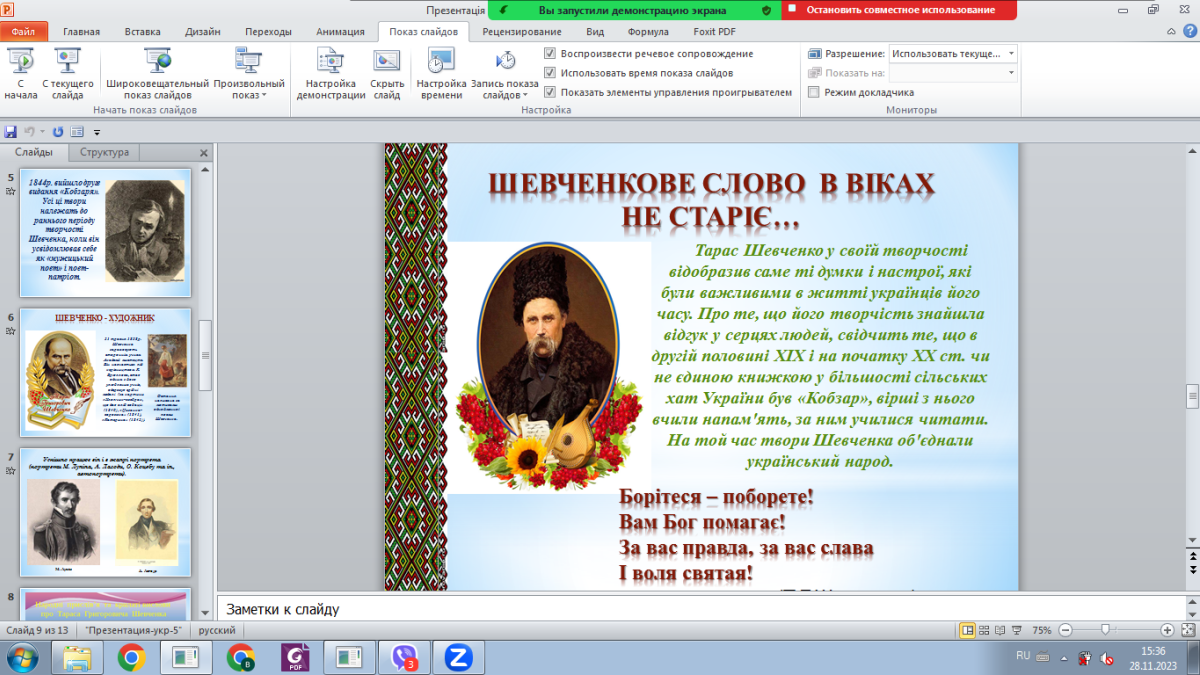Open 'Широковещательный показ слайдов' broadcast icon

(158, 62)
